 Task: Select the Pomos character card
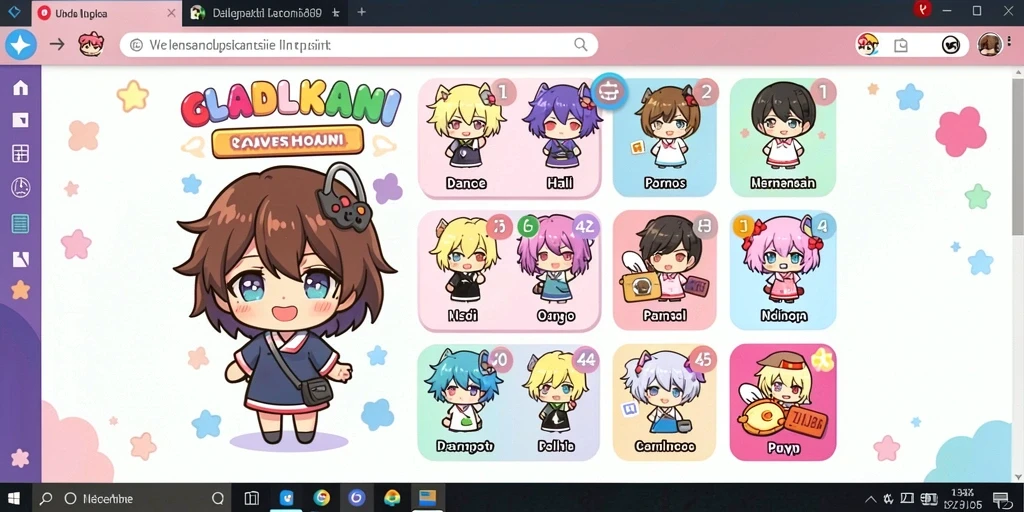tap(665, 138)
